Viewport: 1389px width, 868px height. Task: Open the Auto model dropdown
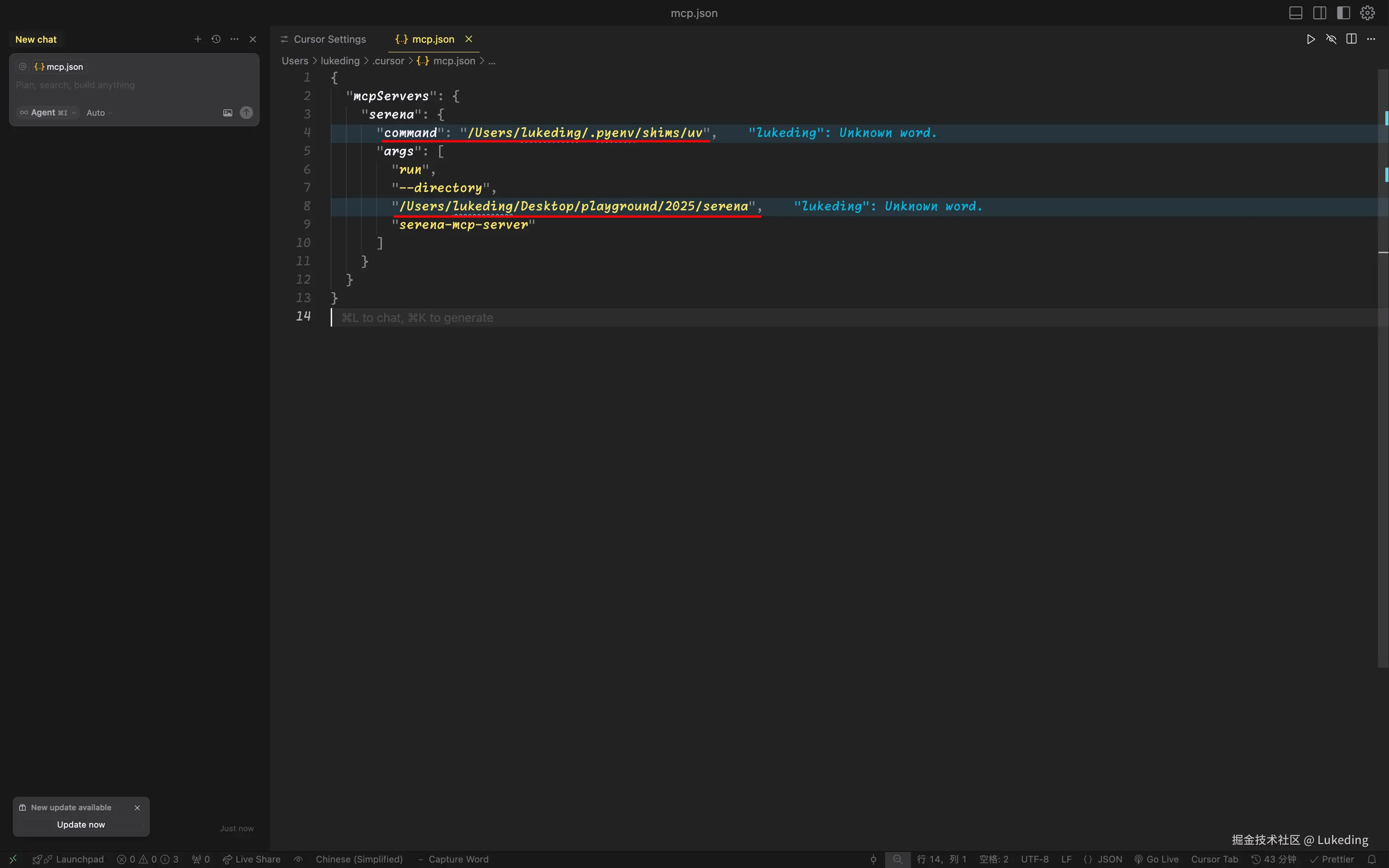(99, 113)
